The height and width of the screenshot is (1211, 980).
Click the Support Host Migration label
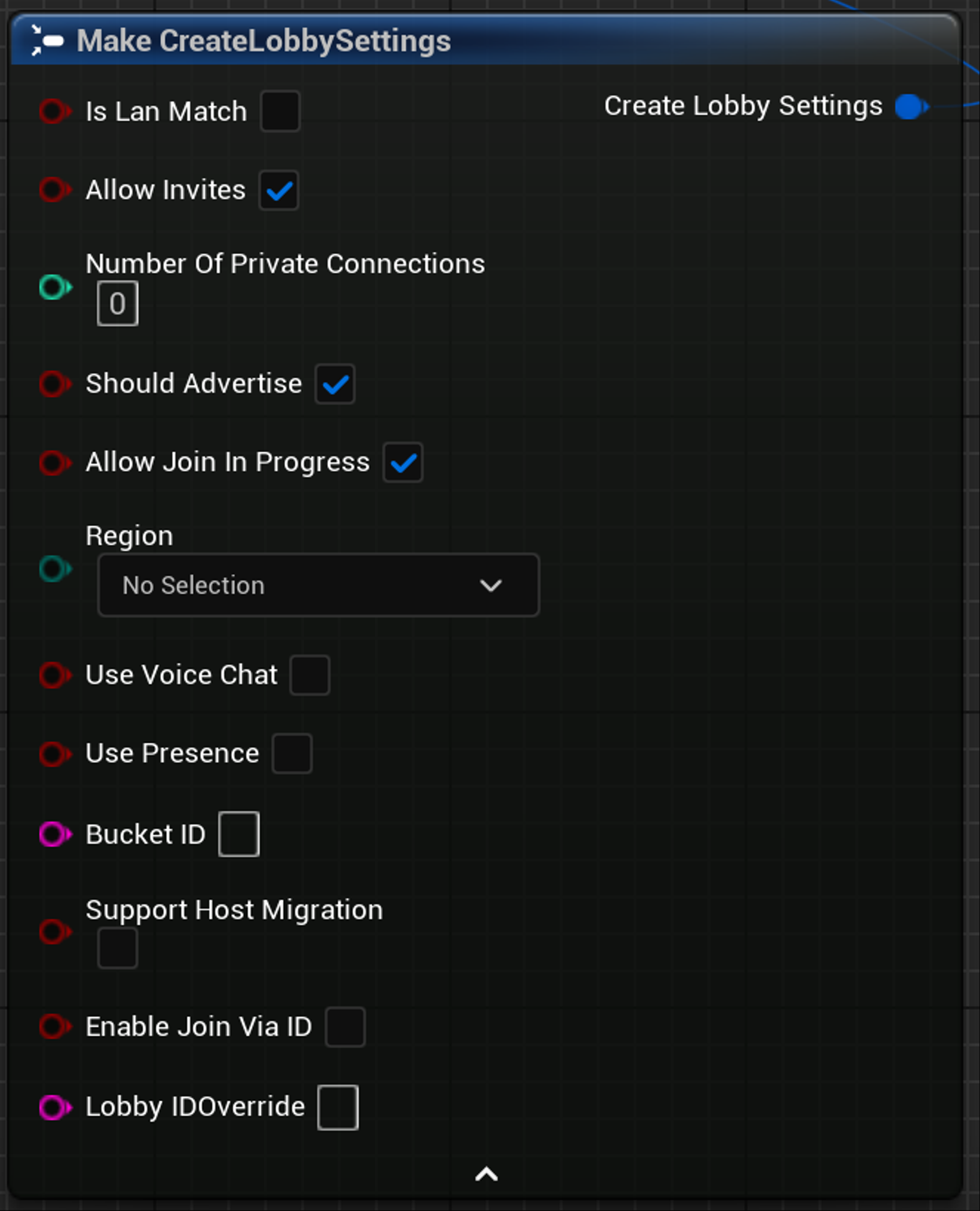coord(234,910)
